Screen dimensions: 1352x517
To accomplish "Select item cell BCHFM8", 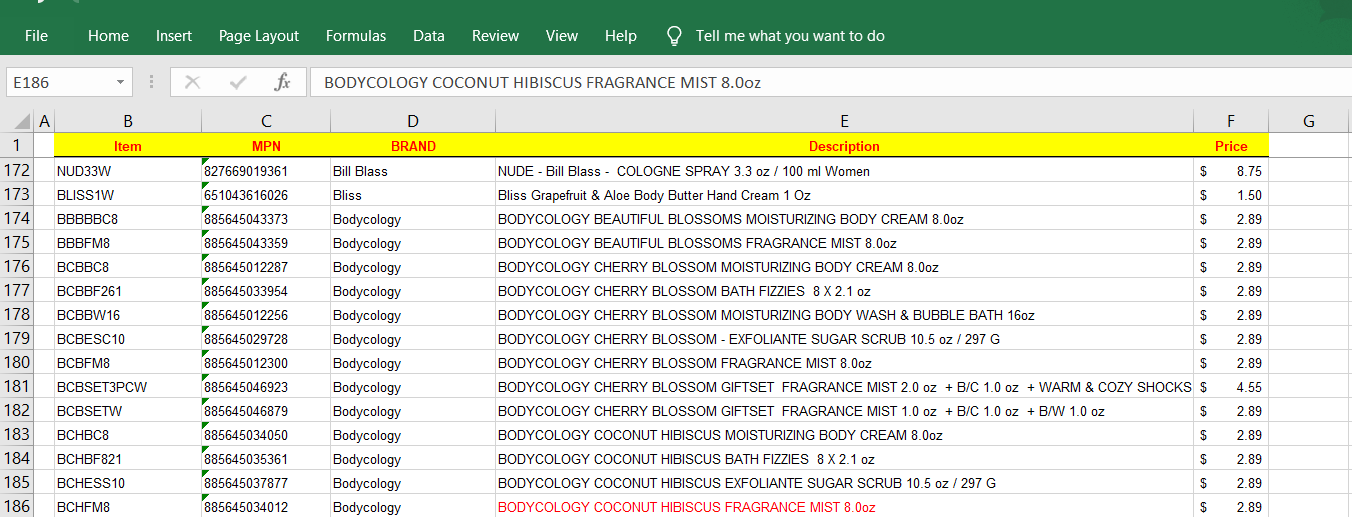I will (128, 507).
